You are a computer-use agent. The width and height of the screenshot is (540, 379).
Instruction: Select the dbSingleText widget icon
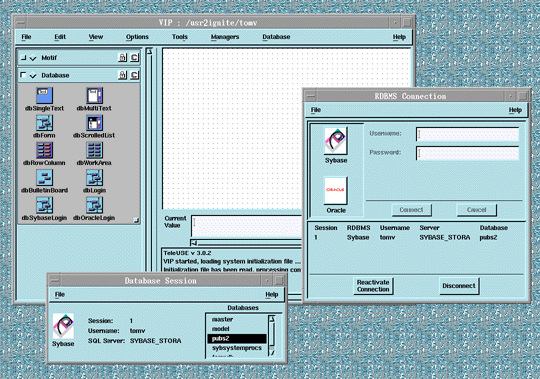[44, 95]
